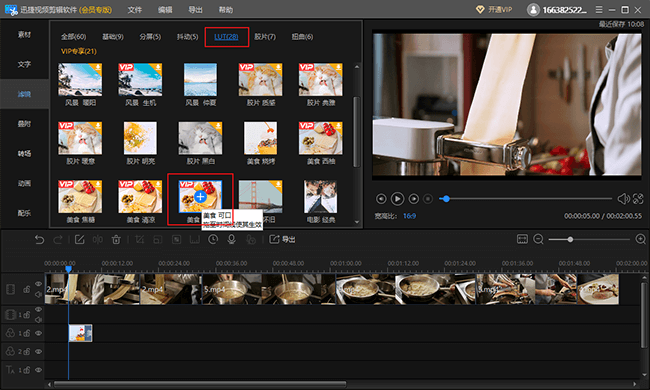Download the 风景 暖阳 filter
Image resolution: width=650 pixels, height=390 pixels.
(x=98, y=67)
